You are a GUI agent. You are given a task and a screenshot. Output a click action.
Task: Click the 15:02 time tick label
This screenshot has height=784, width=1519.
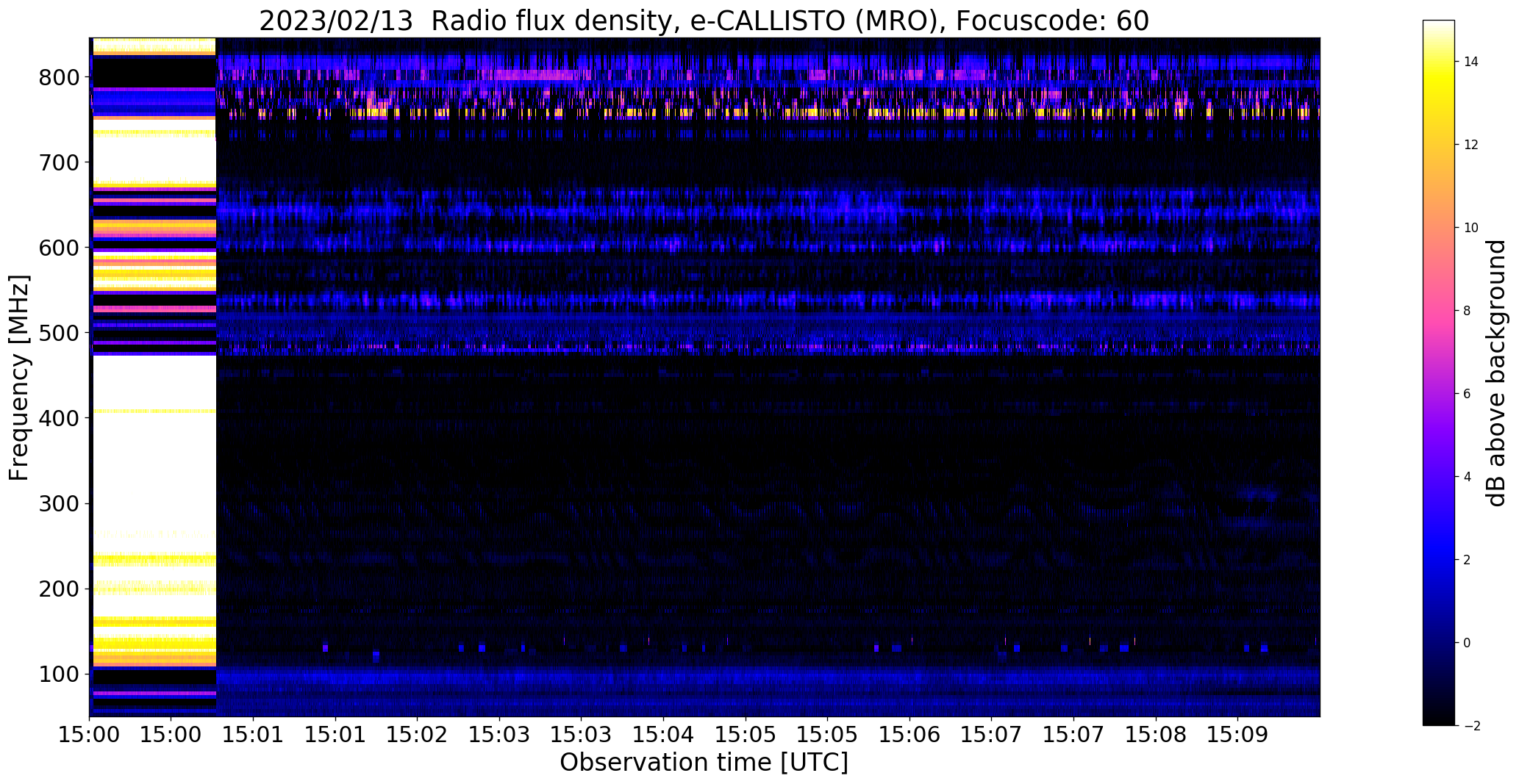point(418,734)
